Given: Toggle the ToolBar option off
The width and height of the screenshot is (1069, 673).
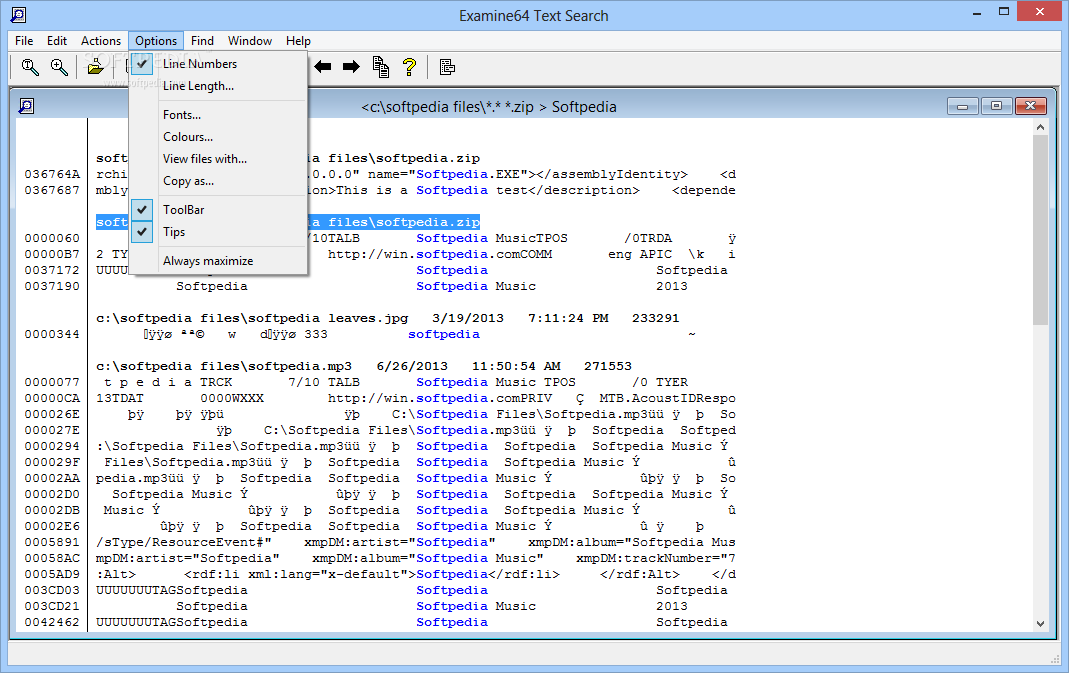Looking at the screenshot, I should 218,210.
